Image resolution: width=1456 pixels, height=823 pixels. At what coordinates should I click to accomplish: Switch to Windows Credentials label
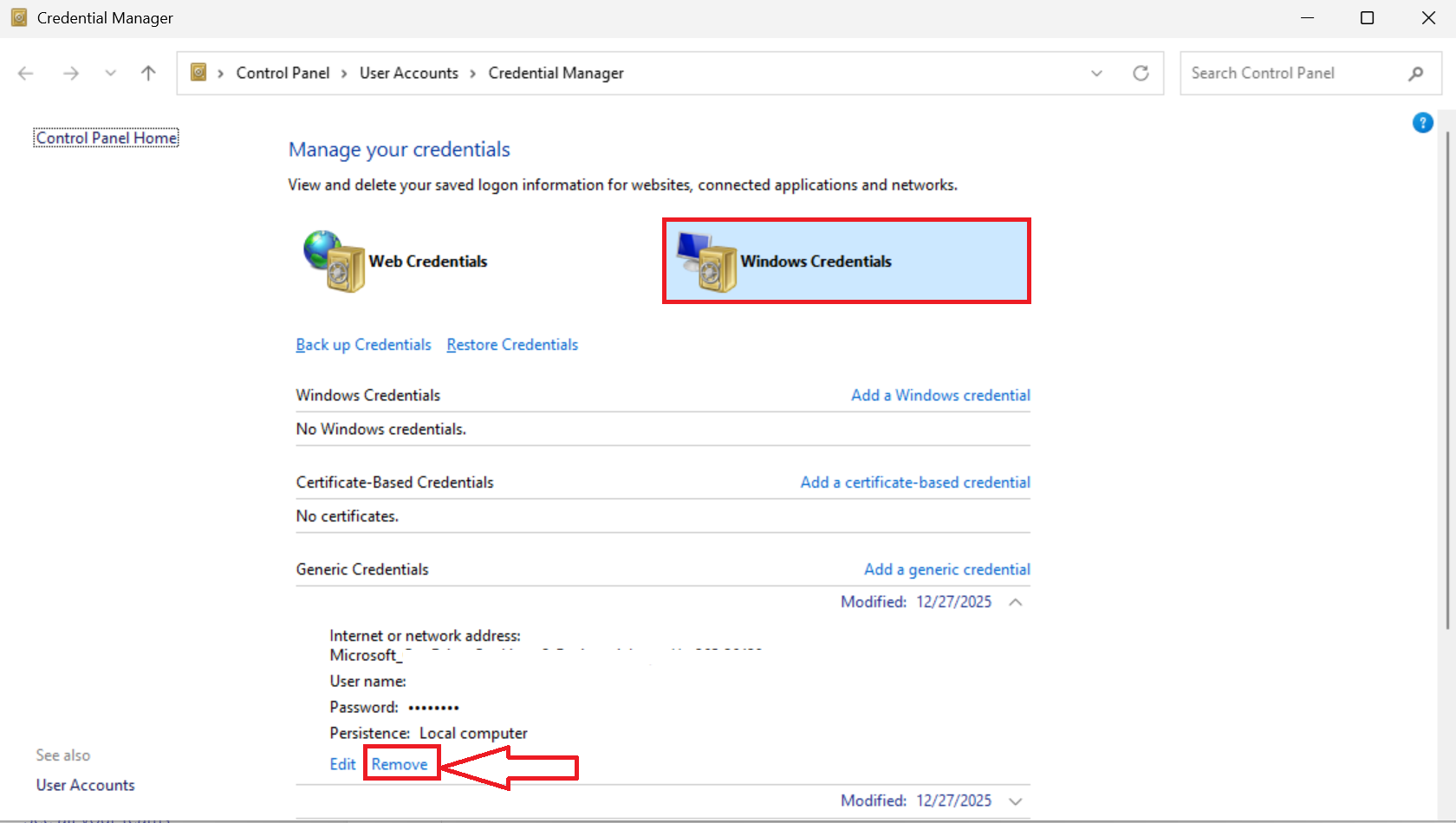pyautogui.click(x=816, y=262)
